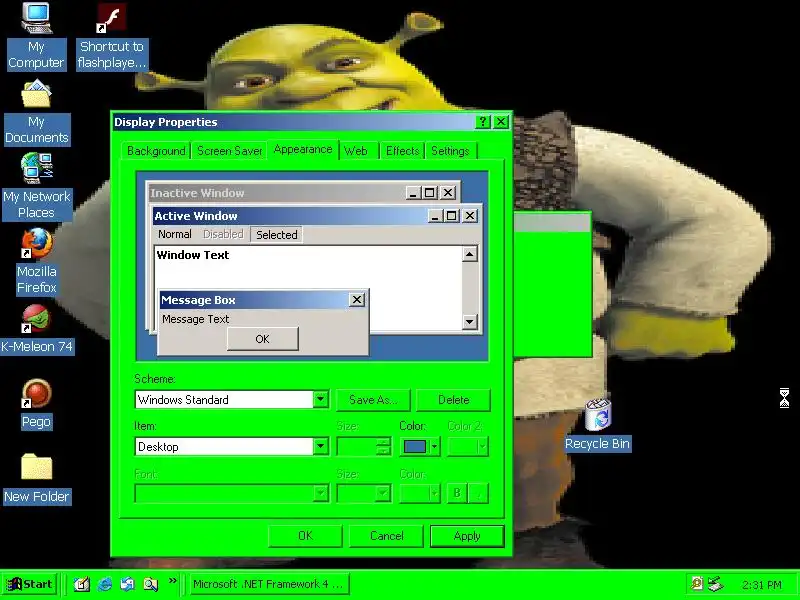Click the preview scrollbar down arrow
This screenshot has height=600, width=800.
[x=469, y=321]
